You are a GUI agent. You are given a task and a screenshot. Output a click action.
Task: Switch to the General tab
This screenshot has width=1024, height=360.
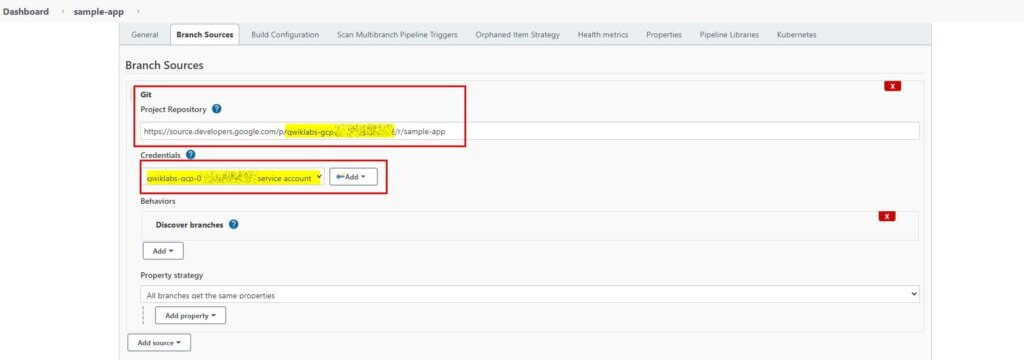coord(144,35)
